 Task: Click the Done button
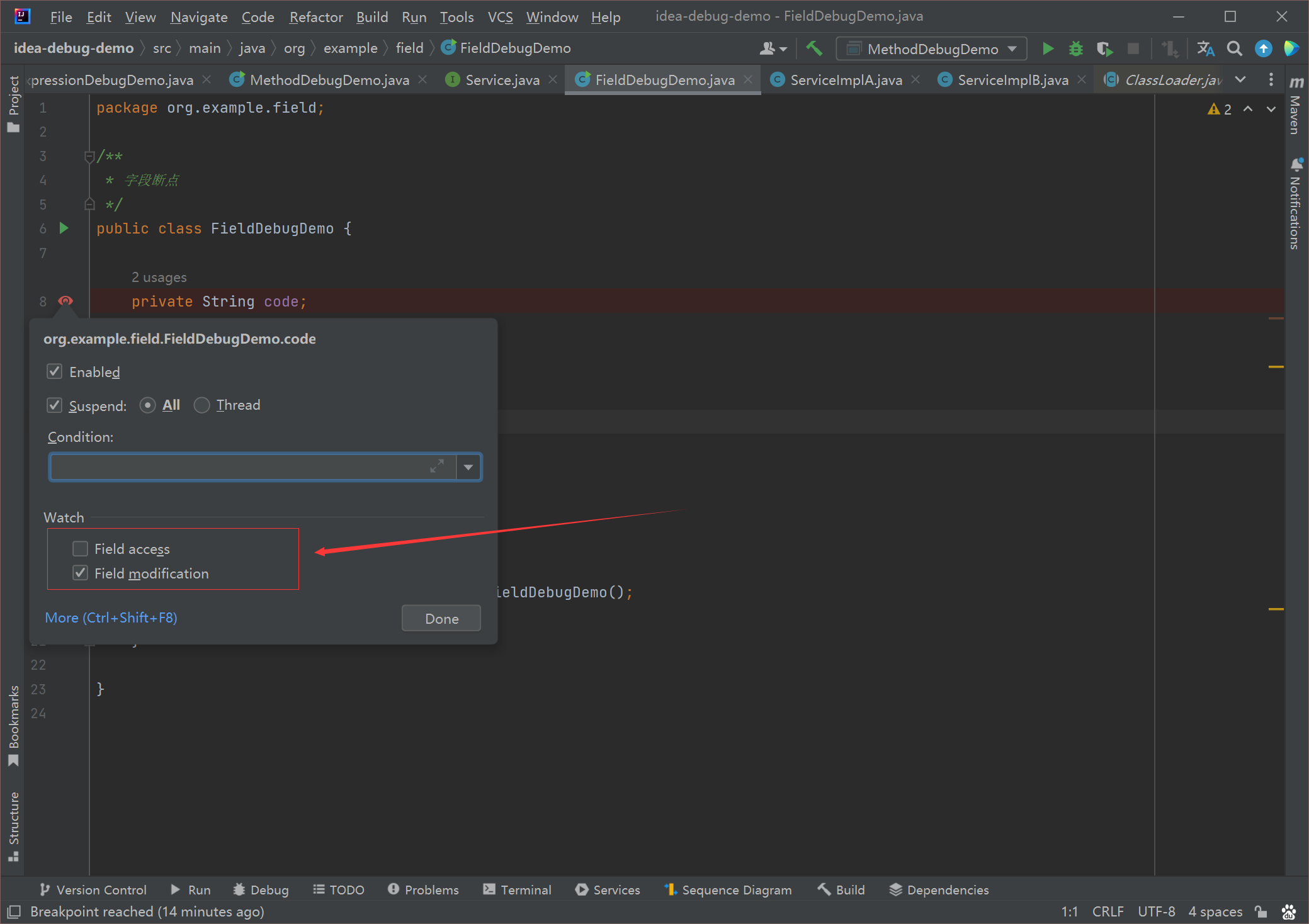coord(441,618)
